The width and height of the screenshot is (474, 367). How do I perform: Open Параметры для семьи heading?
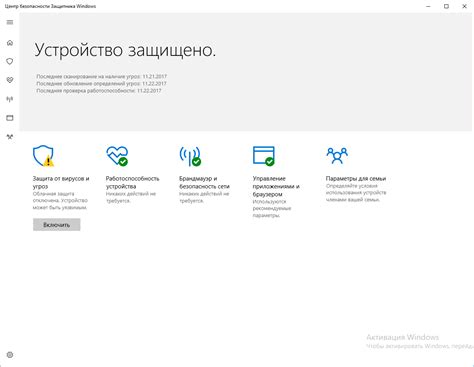(356, 179)
